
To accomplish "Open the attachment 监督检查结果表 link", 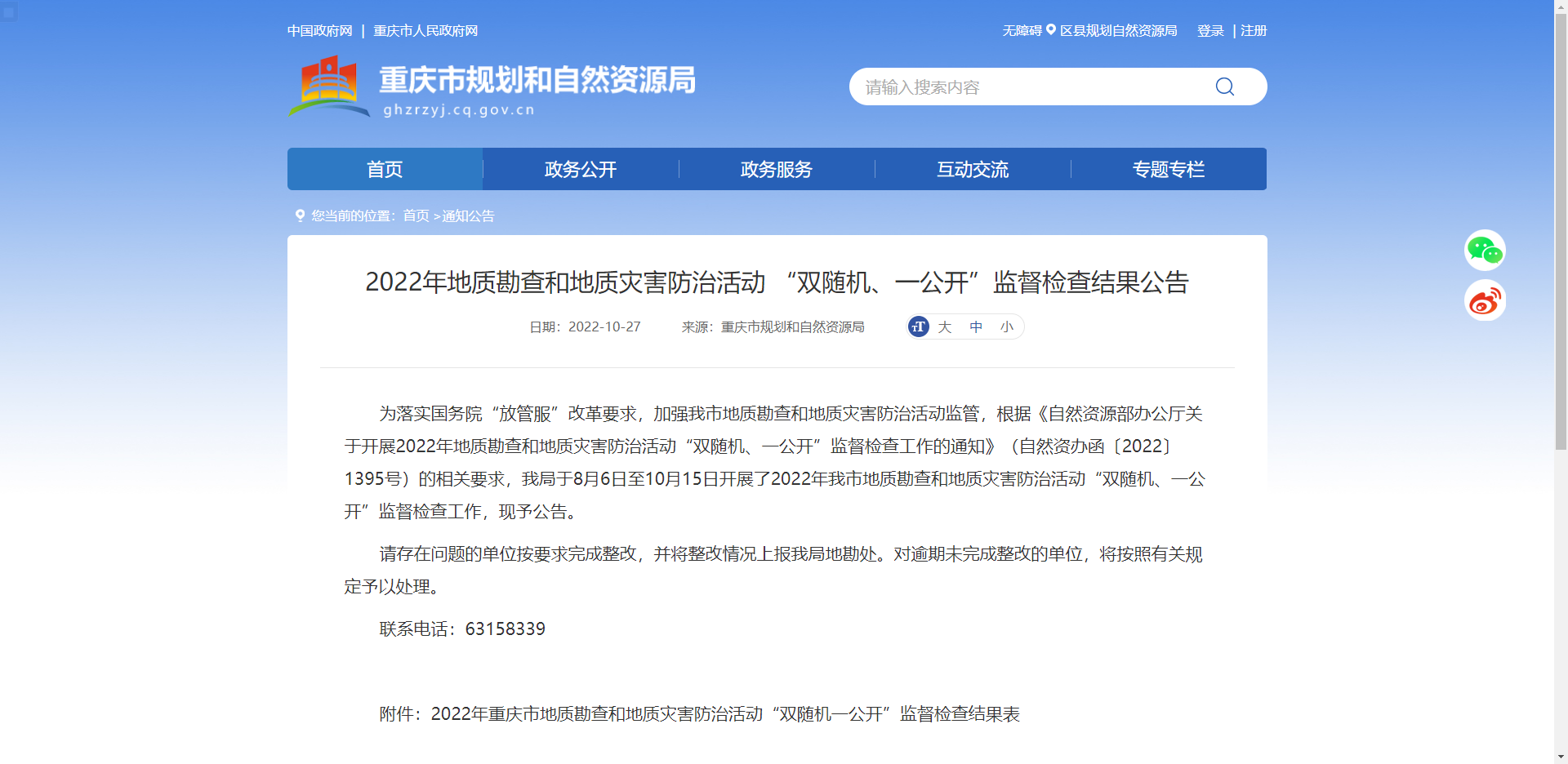I will [x=725, y=713].
